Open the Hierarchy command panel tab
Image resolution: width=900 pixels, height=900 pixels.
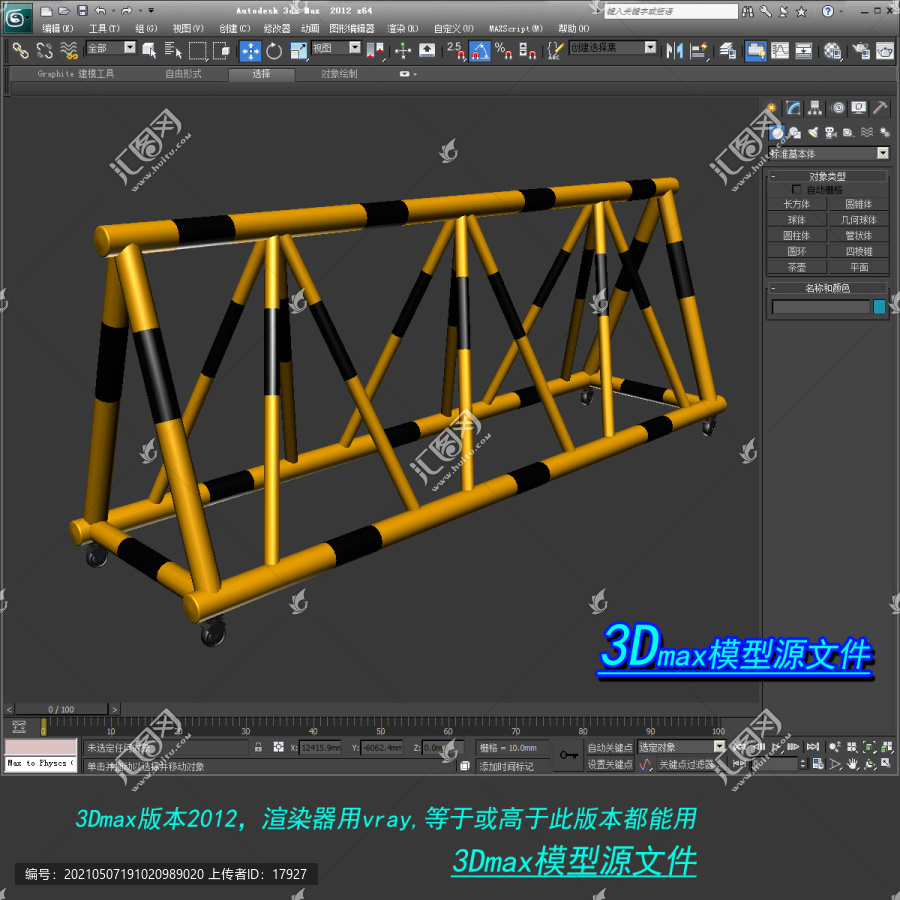pos(814,108)
